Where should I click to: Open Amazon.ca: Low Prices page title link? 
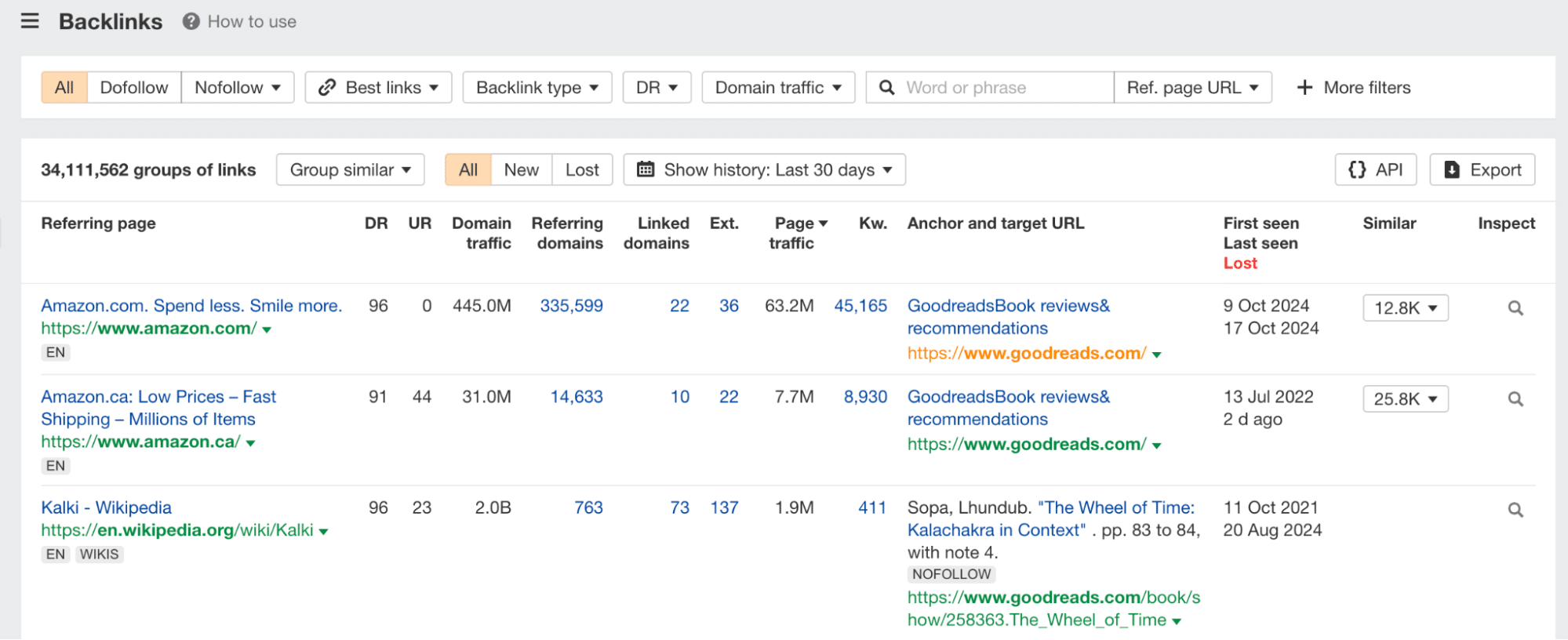[x=158, y=408]
